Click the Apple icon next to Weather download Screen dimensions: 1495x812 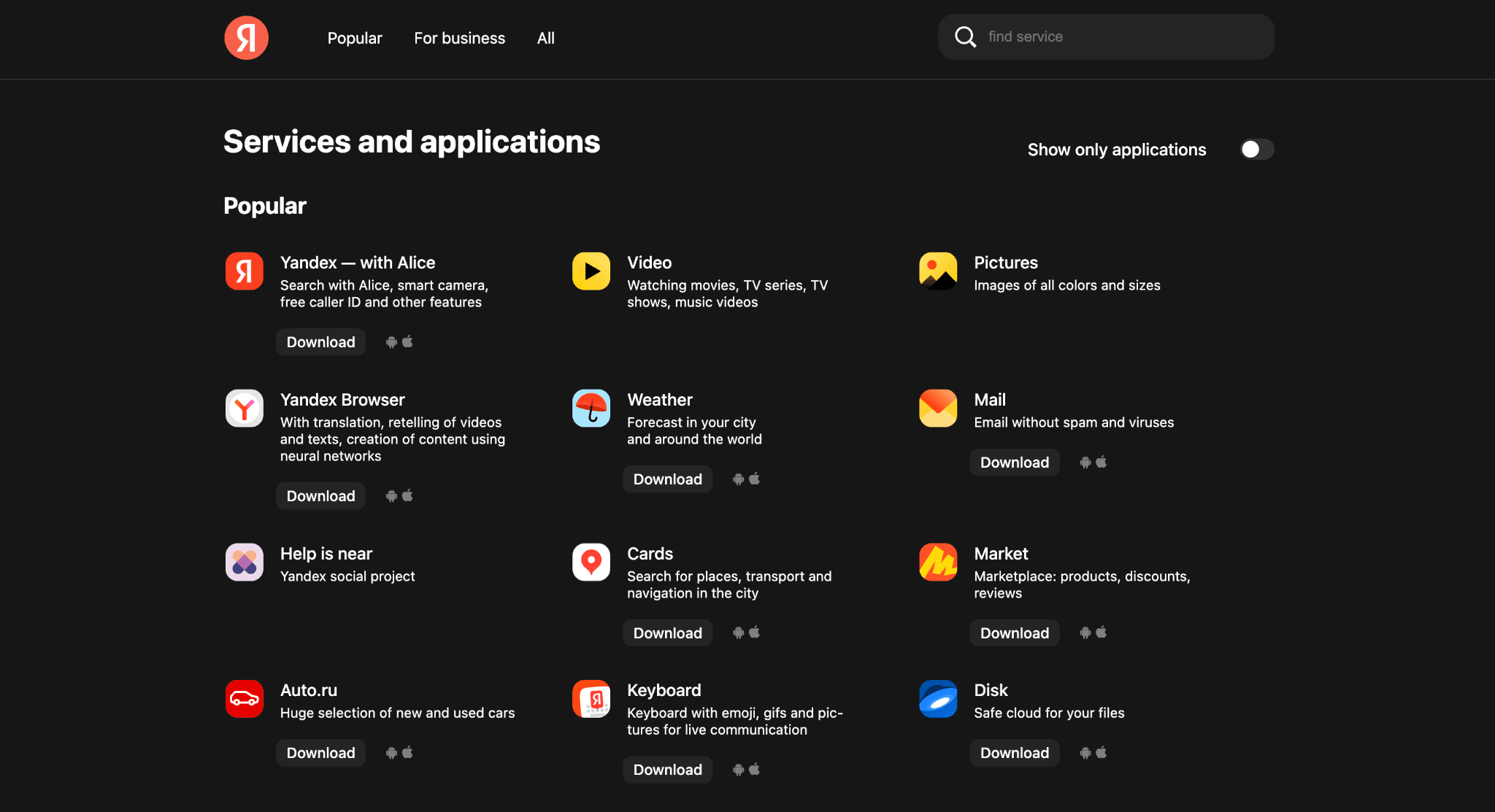pos(755,479)
